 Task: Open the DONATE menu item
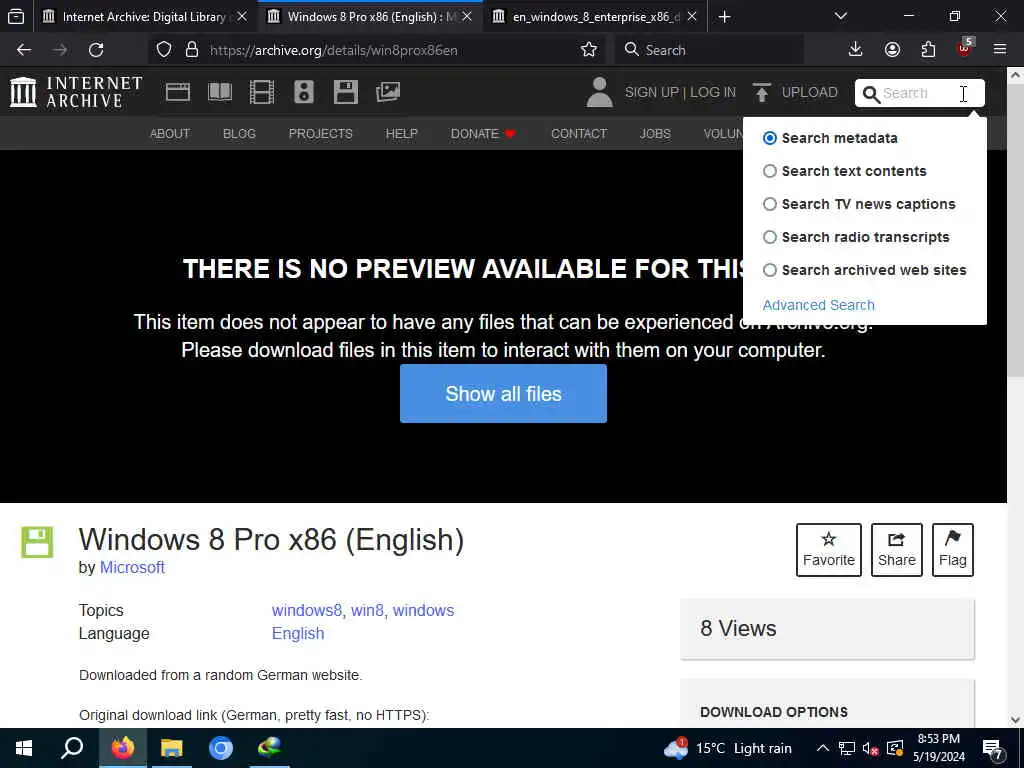click(x=483, y=134)
